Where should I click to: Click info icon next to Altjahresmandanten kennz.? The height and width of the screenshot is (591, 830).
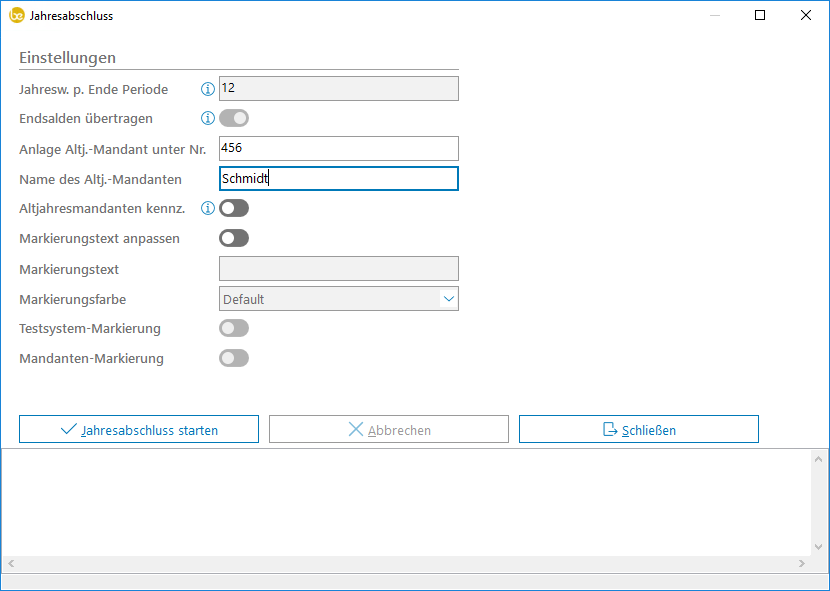208,208
